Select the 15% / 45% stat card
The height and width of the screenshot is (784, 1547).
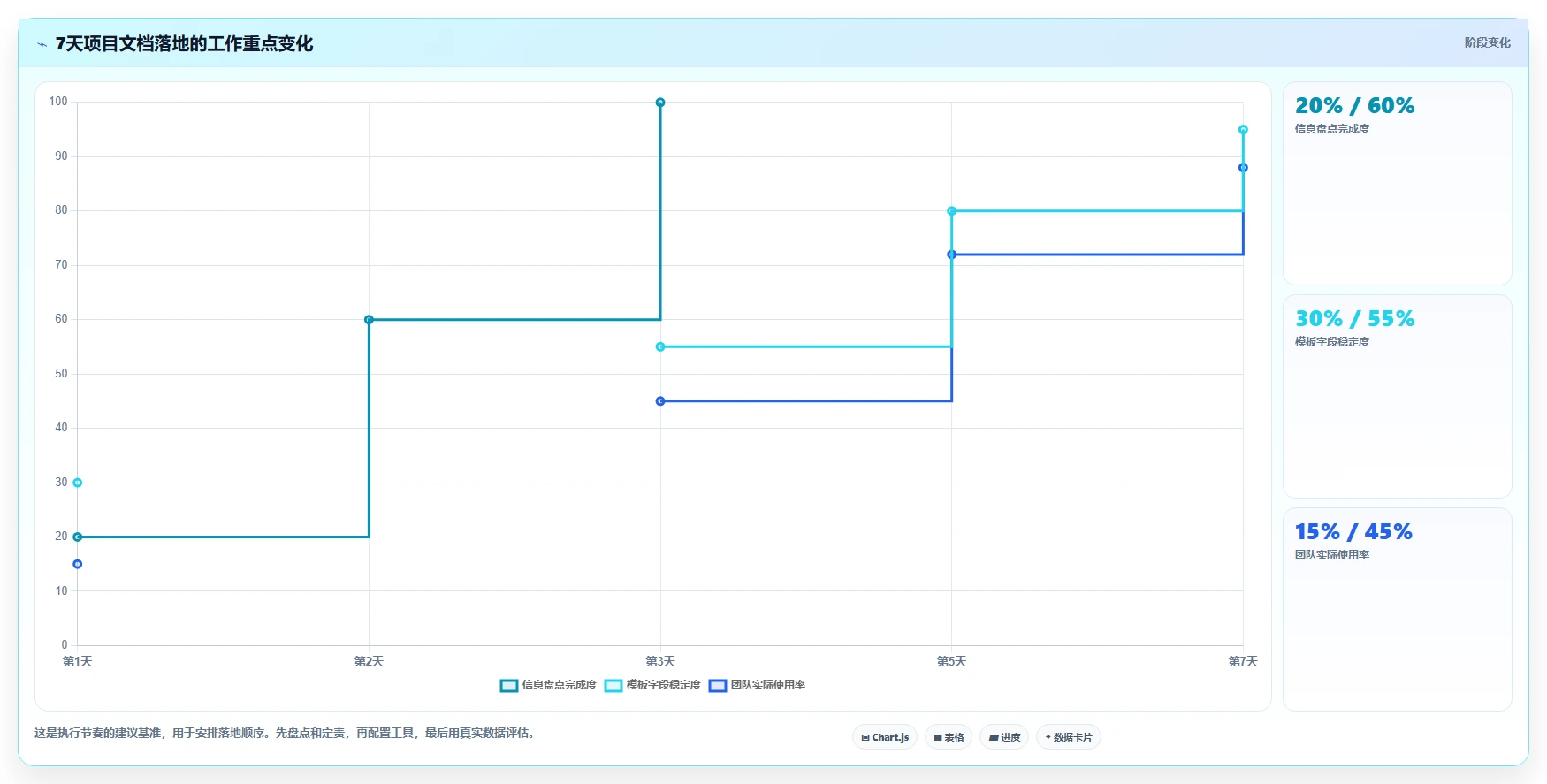coord(1398,610)
